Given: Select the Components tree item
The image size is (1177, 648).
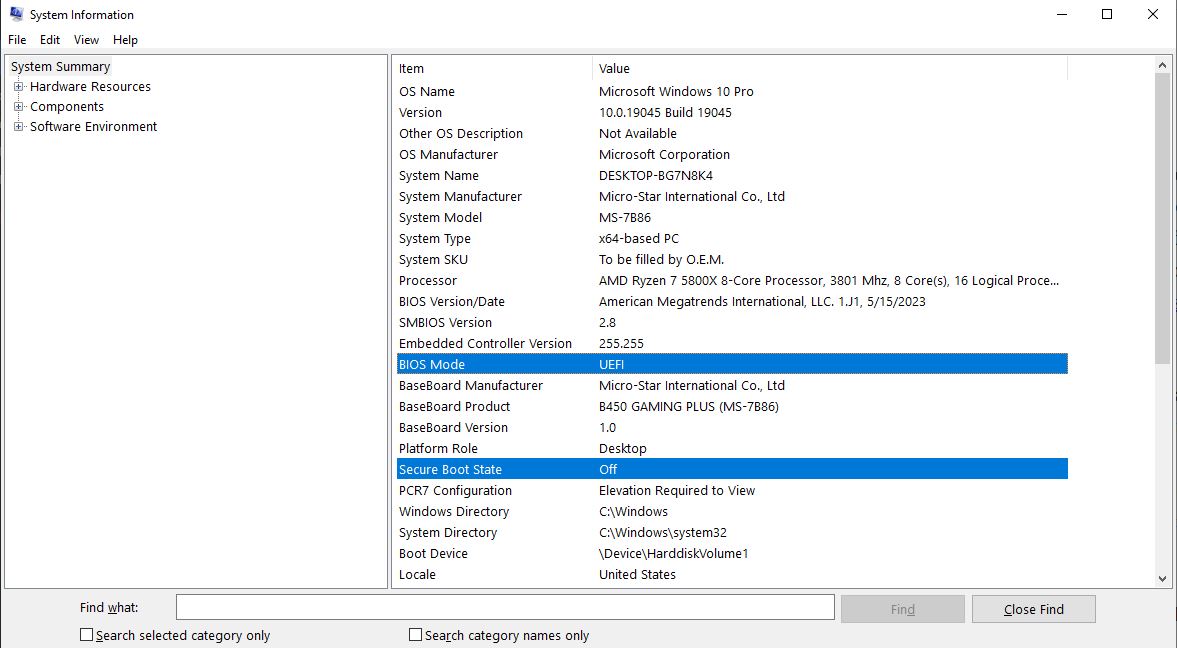Looking at the screenshot, I should click(x=67, y=107).
